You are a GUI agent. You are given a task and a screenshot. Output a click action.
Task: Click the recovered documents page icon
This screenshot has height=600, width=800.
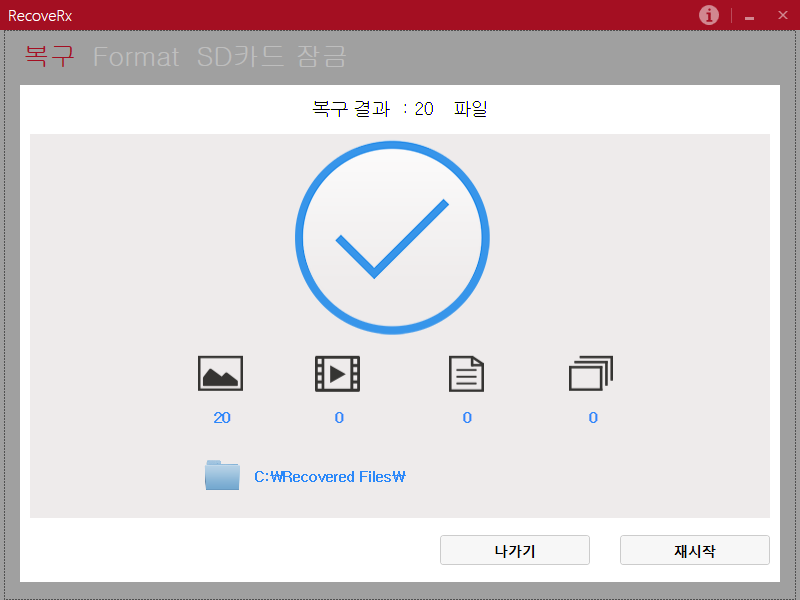pos(466,374)
